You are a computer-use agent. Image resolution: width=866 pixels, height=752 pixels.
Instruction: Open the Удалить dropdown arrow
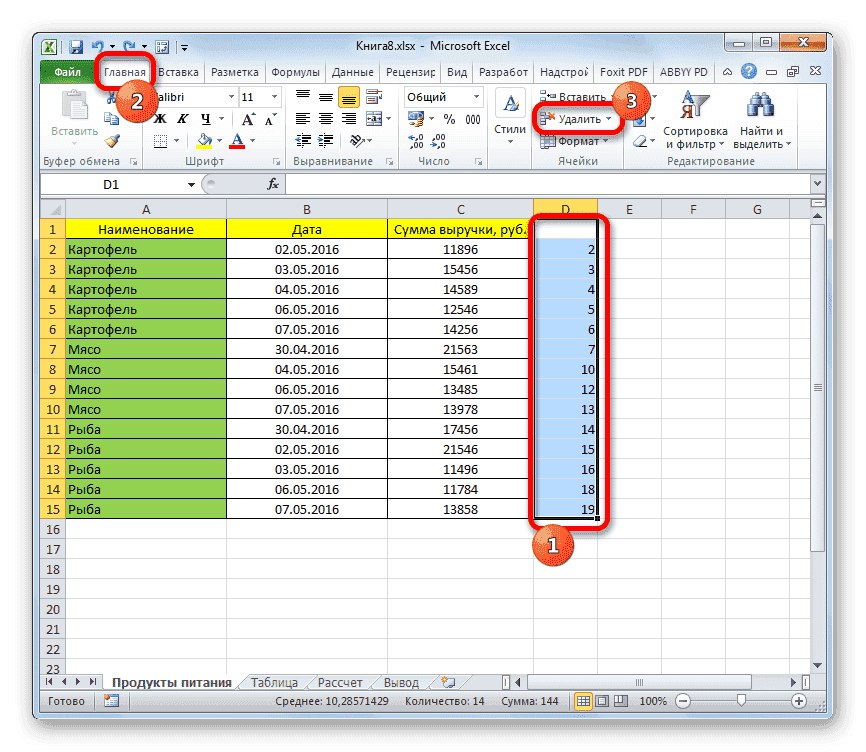point(609,118)
